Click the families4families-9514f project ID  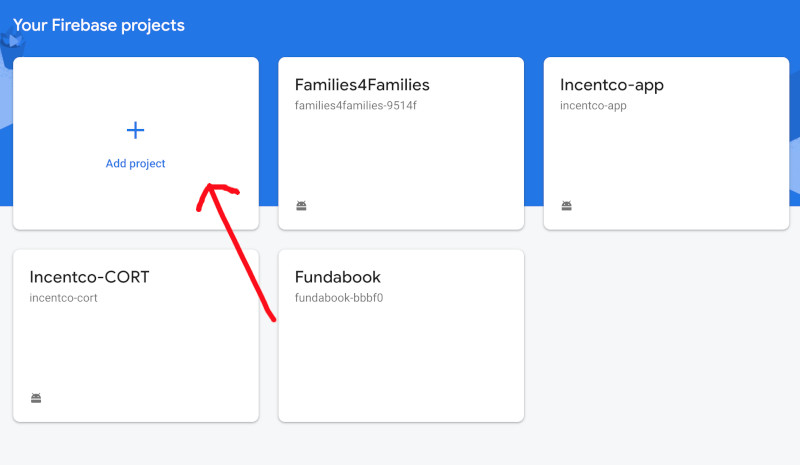356,106
